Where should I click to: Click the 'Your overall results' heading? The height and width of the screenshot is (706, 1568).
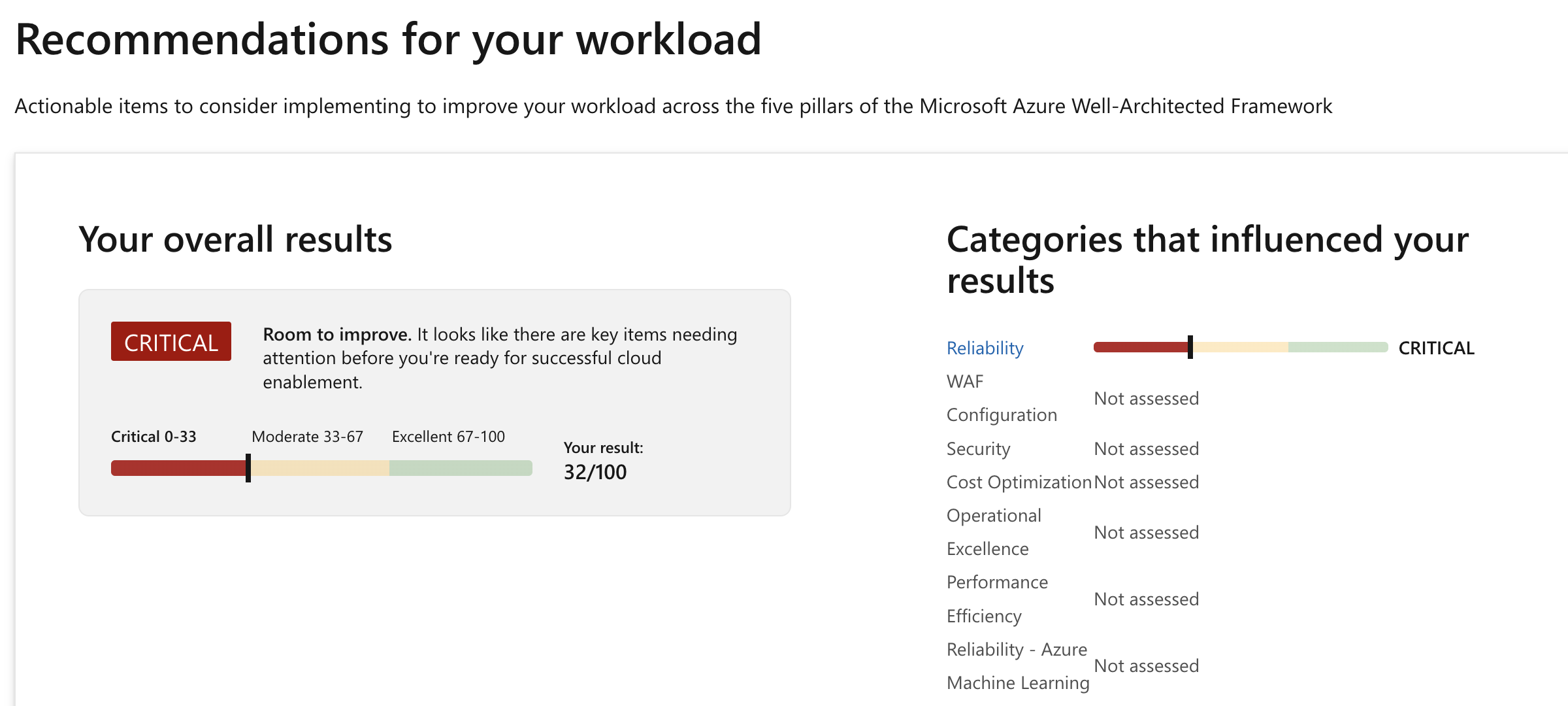pyautogui.click(x=235, y=239)
